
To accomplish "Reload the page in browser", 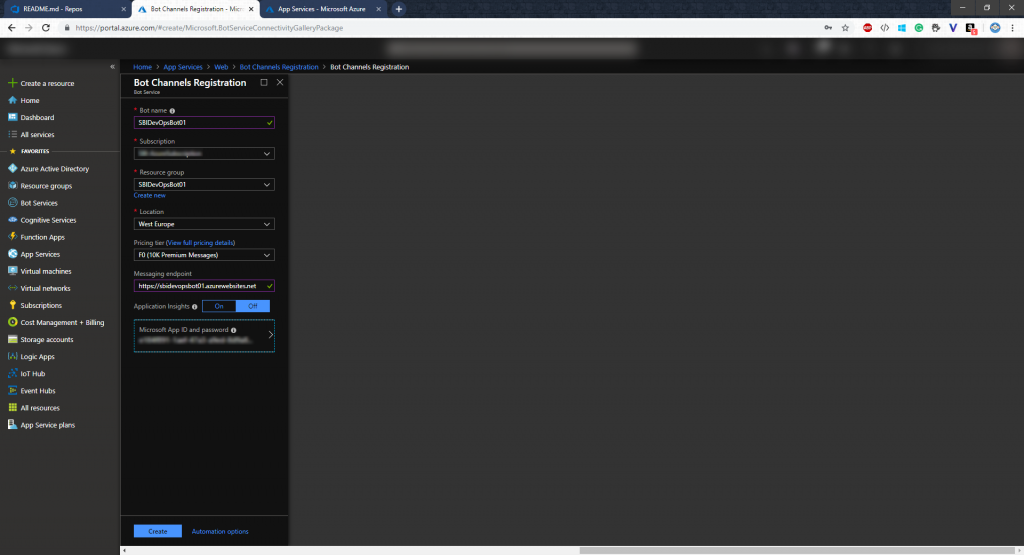I will (46, 28).
